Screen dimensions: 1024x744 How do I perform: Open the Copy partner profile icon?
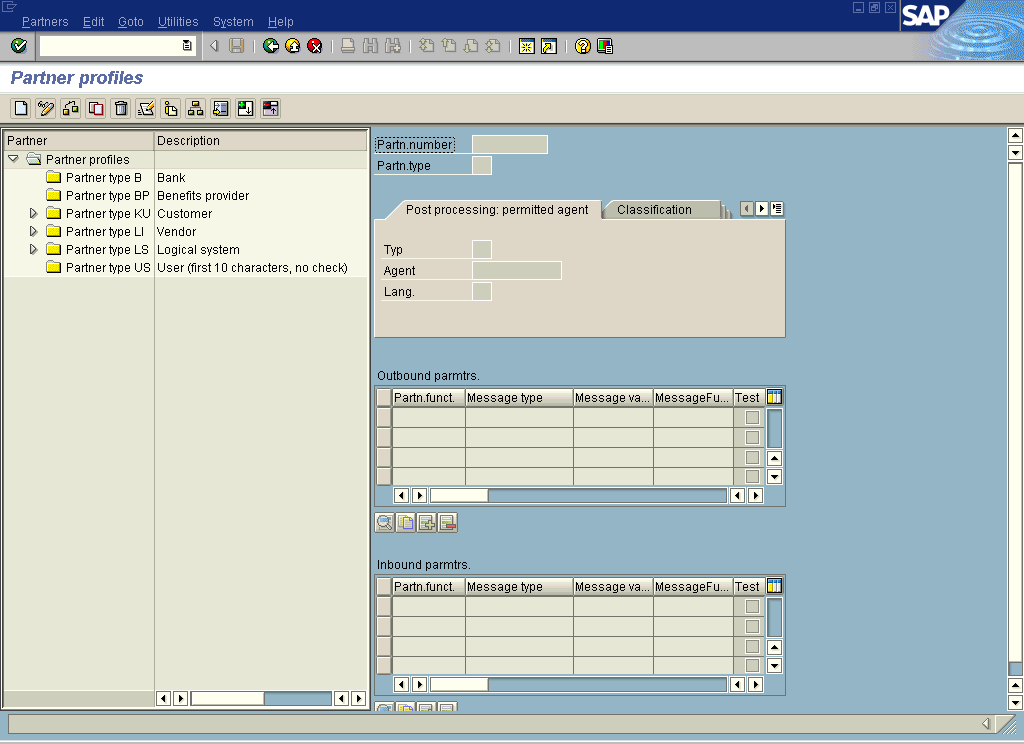click(95, 108)
